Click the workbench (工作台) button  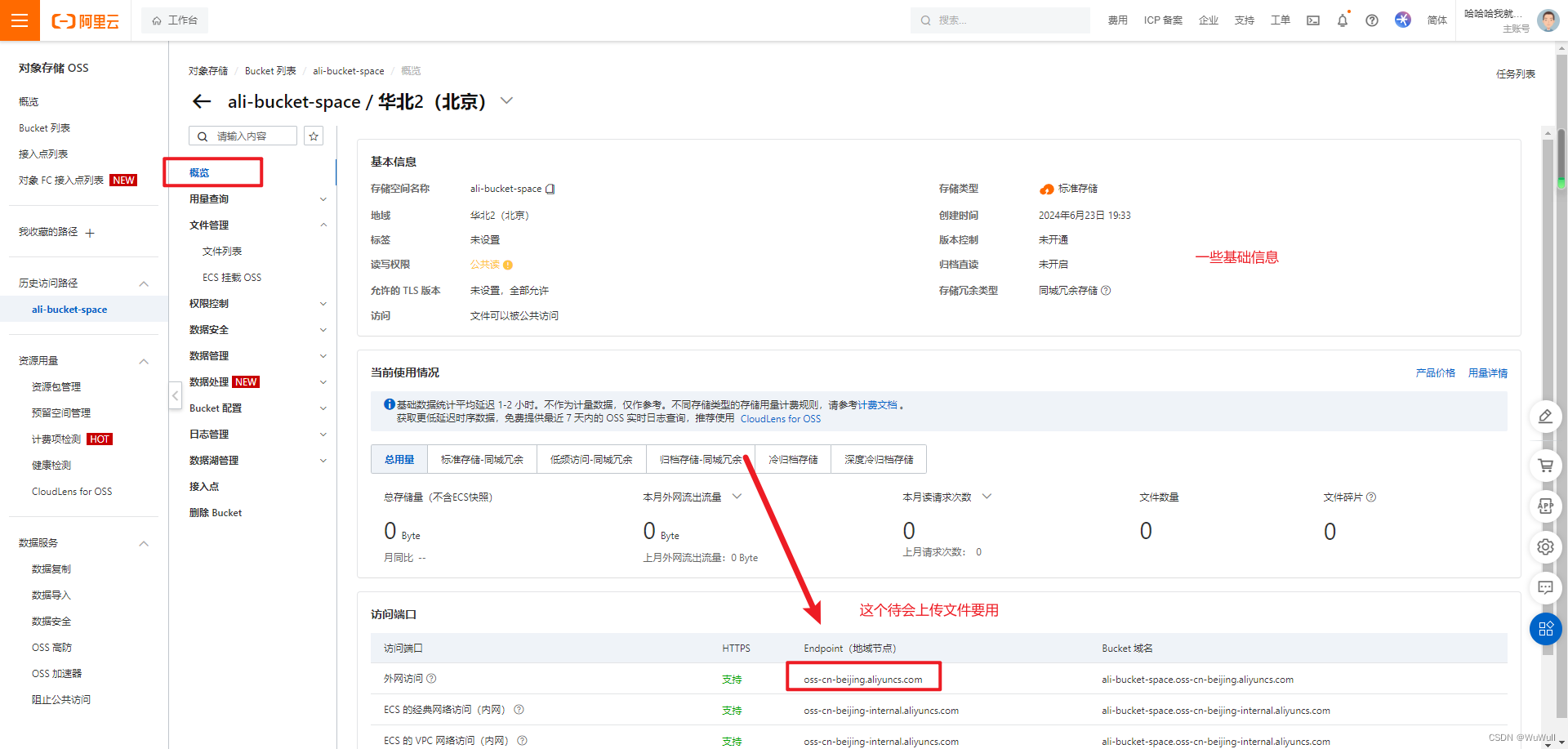click(175, 20)
